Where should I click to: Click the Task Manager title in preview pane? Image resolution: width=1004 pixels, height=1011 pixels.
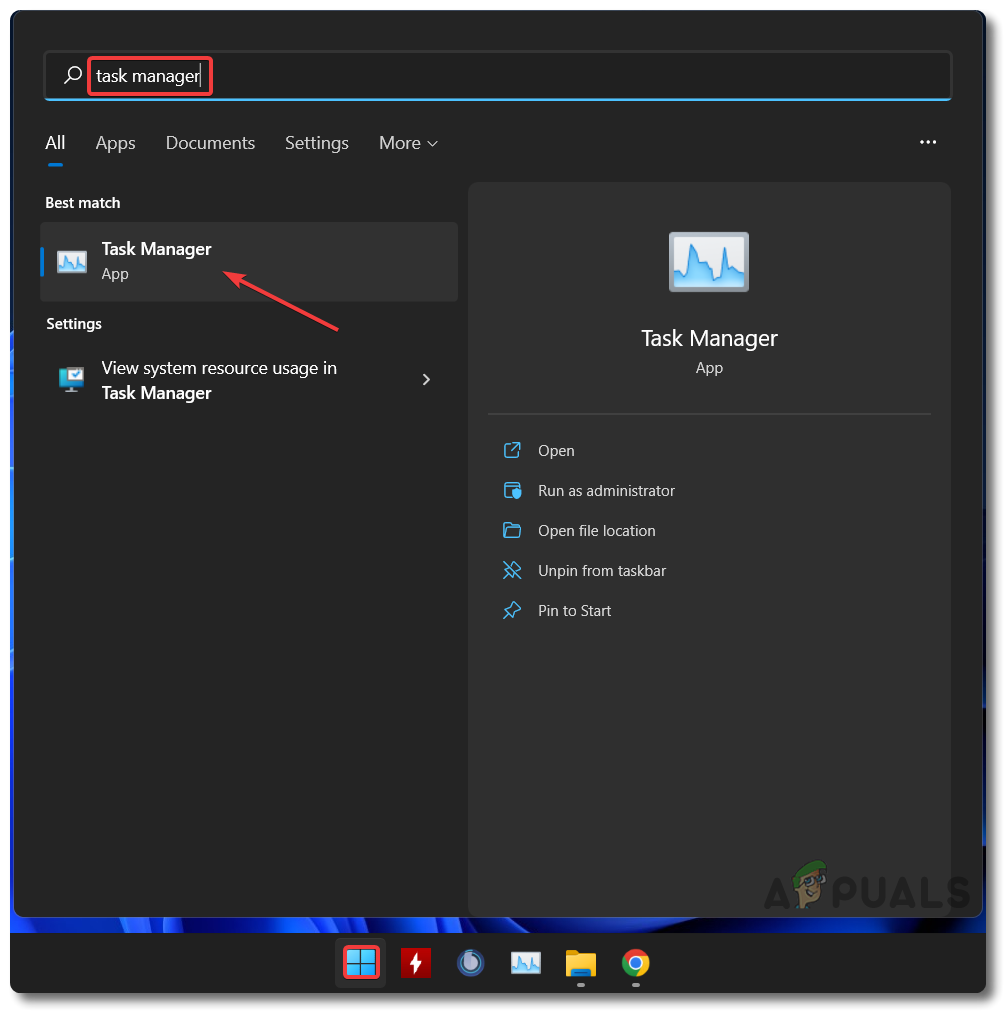[709, 339]
